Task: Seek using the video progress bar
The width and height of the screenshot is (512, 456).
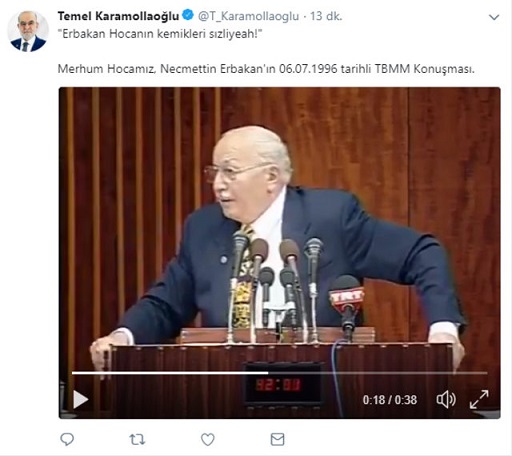Action: pyautogui.click(x=279, y=373)
